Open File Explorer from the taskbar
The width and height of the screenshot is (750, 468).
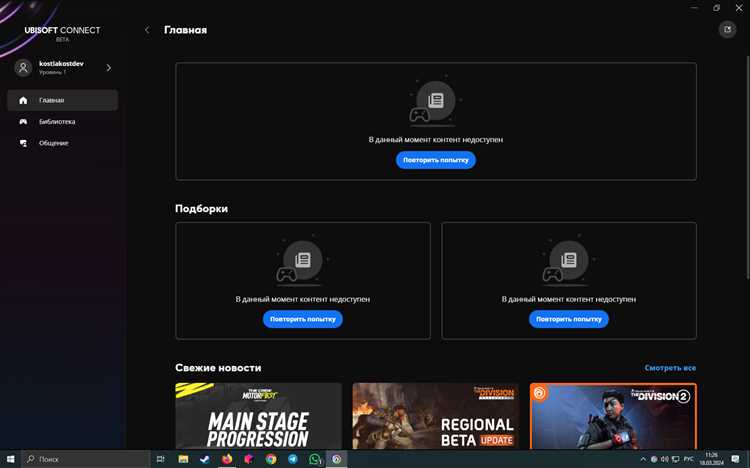point(183,459)
